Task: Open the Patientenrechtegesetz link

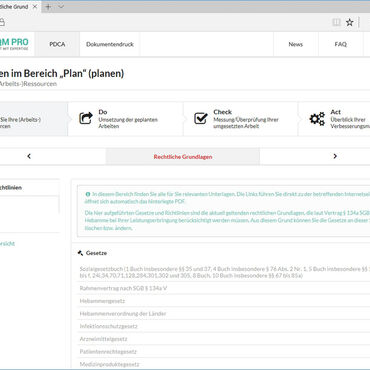Action: (108, 351)
